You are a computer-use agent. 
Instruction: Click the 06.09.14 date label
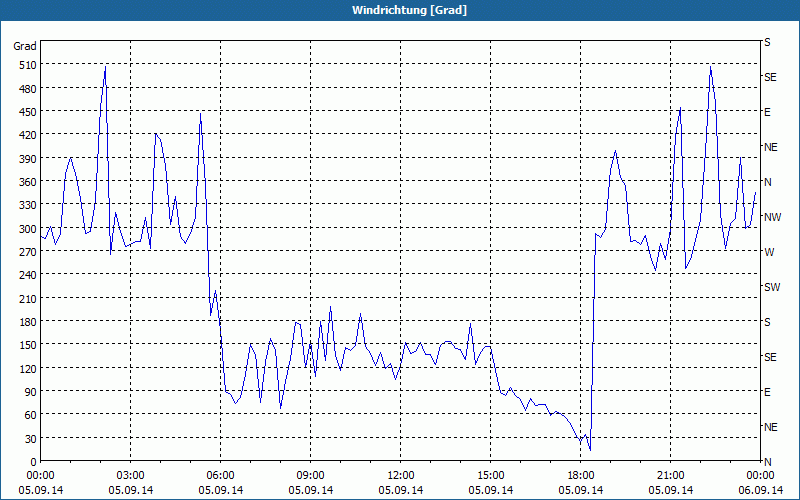(x=761, y=490)
